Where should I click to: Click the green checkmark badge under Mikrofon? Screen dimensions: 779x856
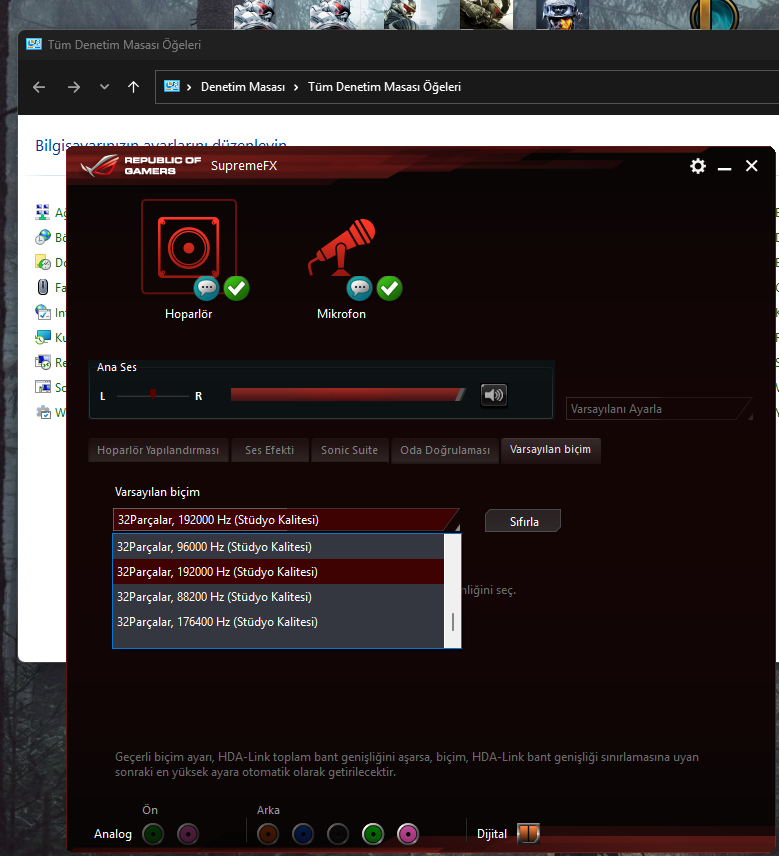pos(389,288)
